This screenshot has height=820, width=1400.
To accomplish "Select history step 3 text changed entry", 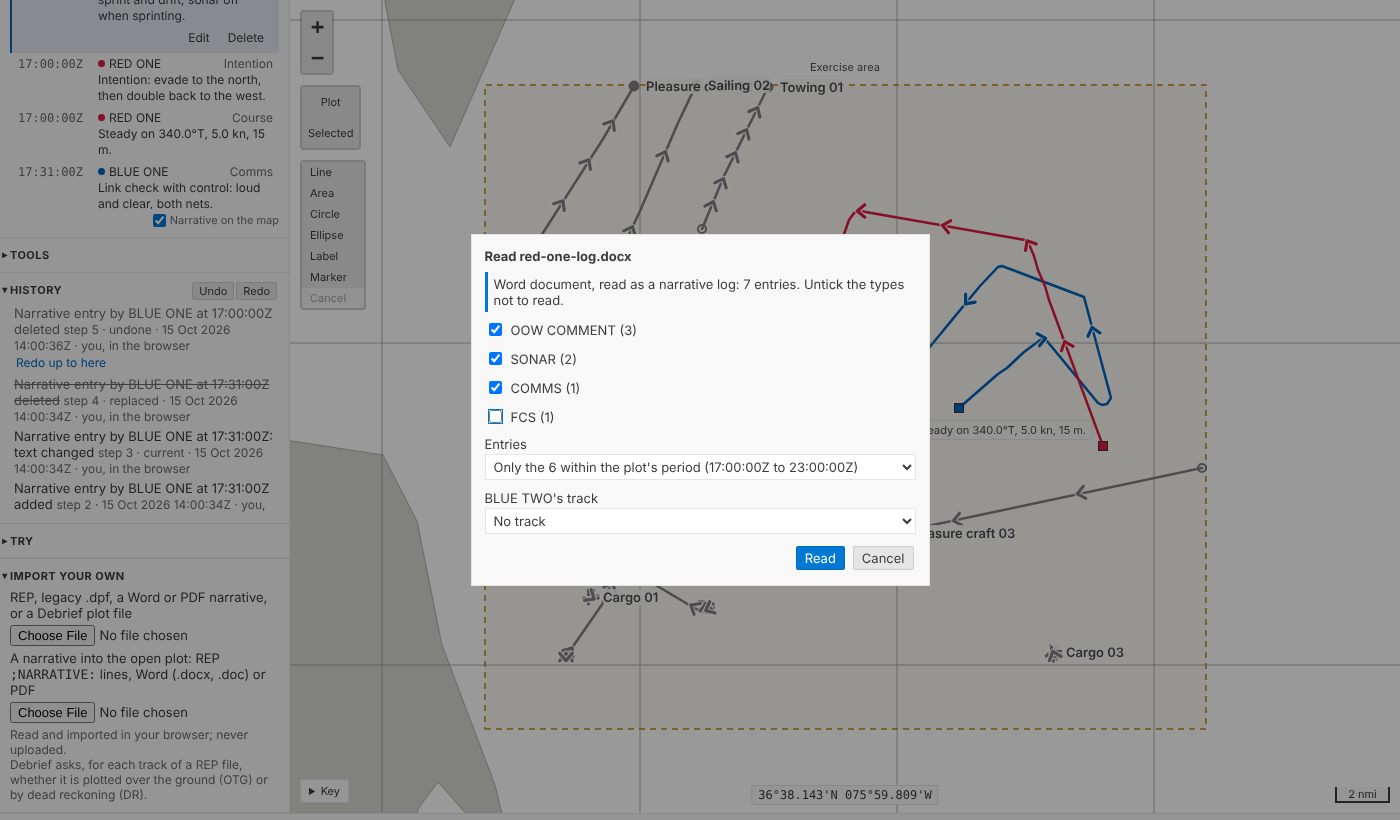I will [145, 453].
